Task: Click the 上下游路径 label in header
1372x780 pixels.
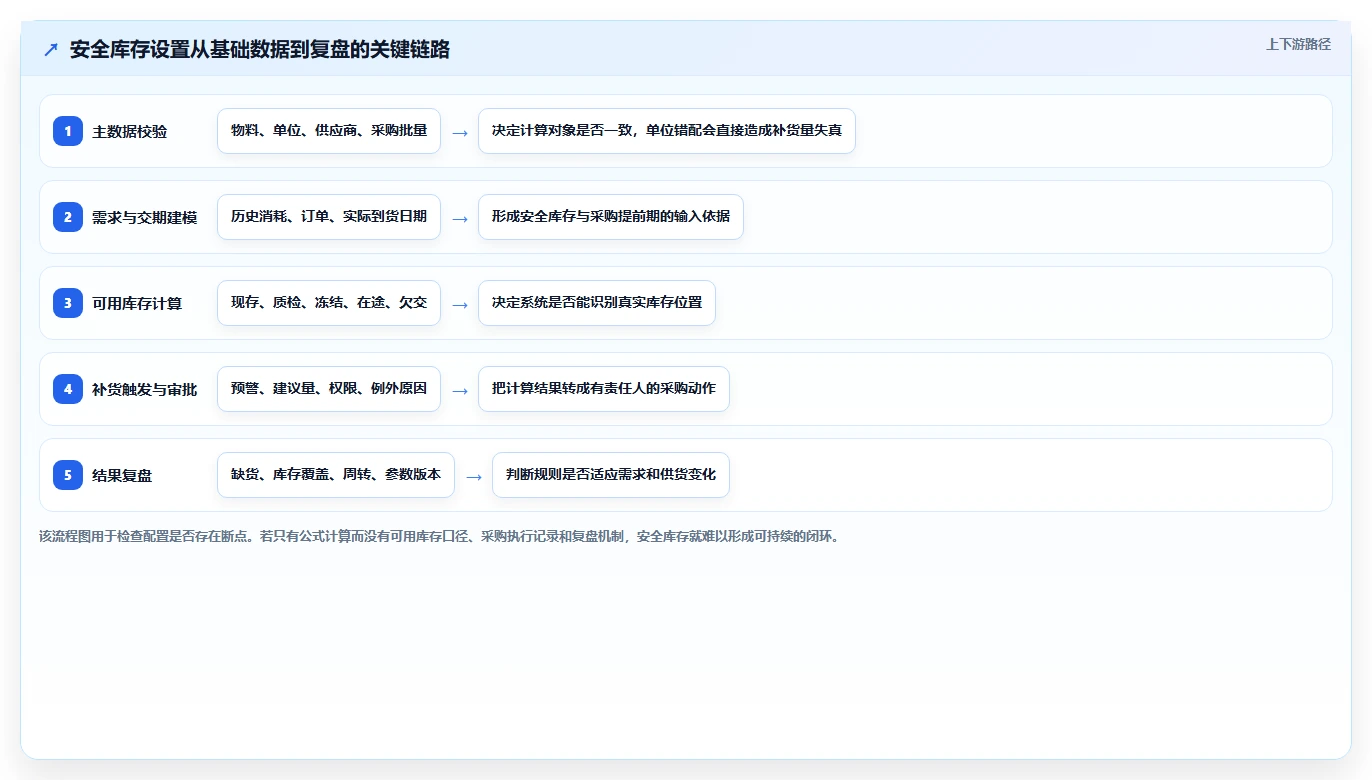Action: coord(1298,44)
